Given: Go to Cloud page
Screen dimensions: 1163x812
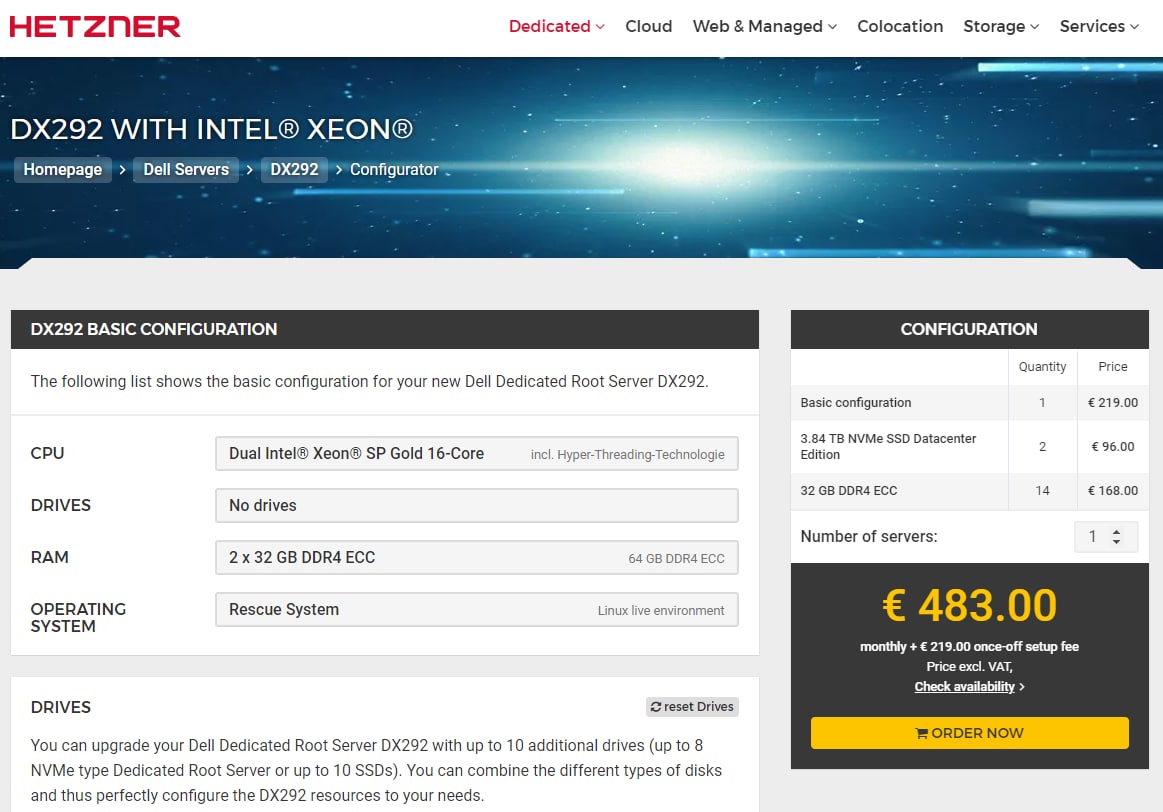Looking at the screenshot, I should click(648, 26).
